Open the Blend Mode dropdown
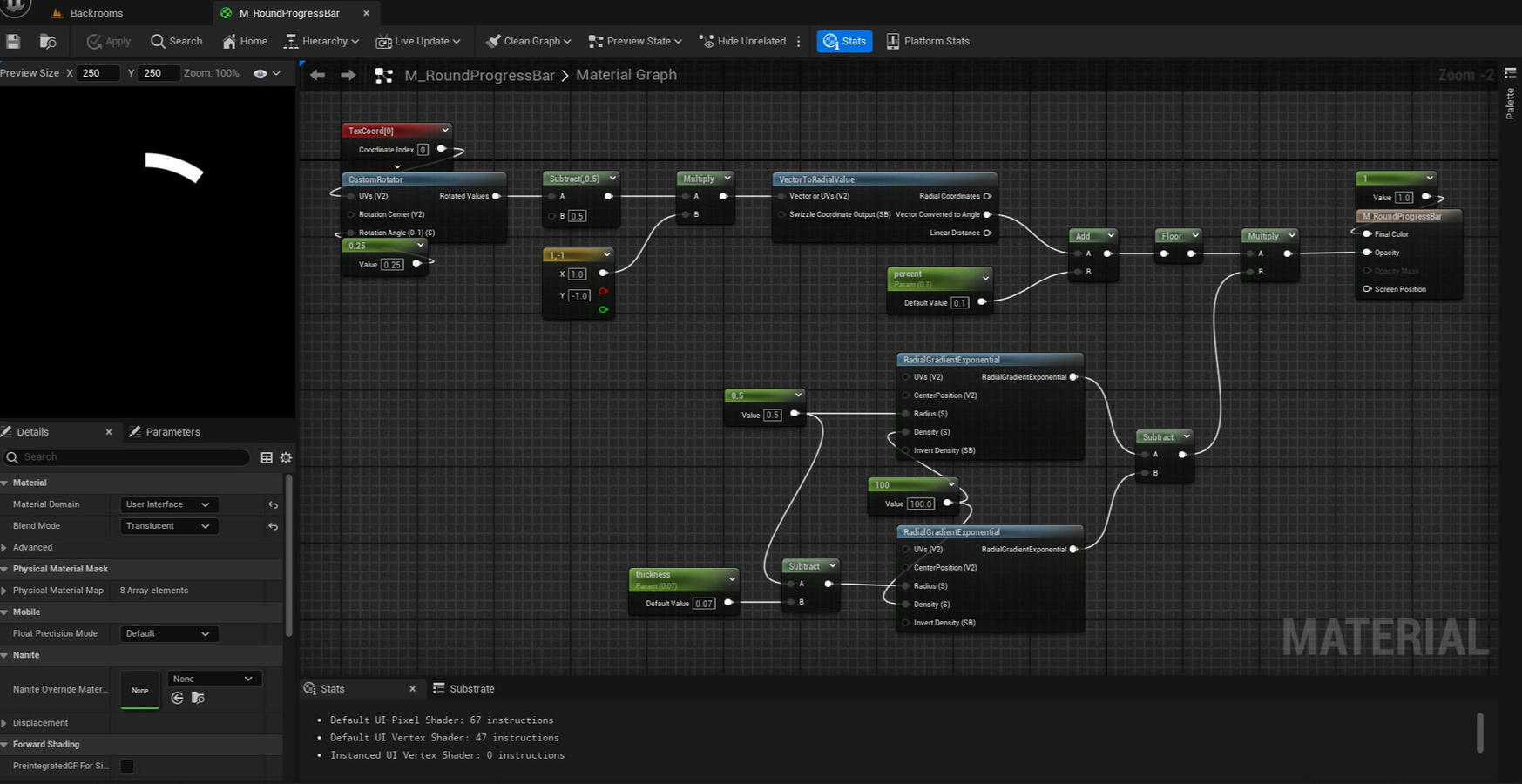This screenshot has height=784, width=1522. (167, 526)
